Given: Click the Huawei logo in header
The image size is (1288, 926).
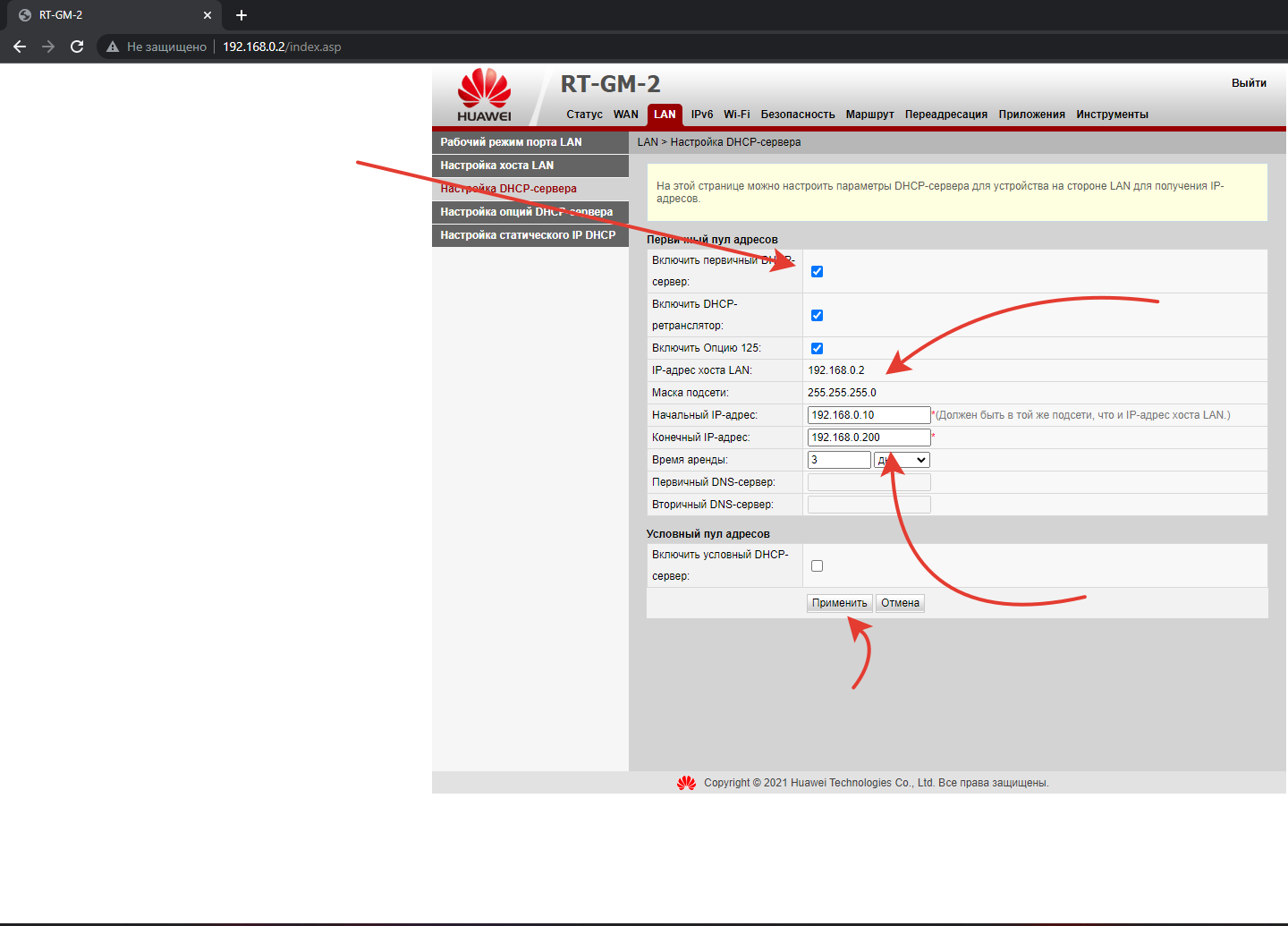Looking at the screenshot, I should point(484,95).
